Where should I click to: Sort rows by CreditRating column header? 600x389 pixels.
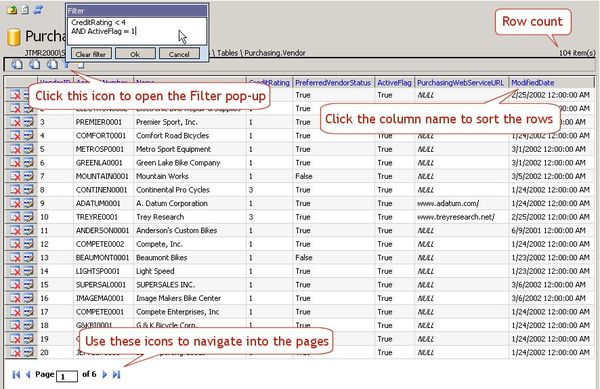[269, 83]
